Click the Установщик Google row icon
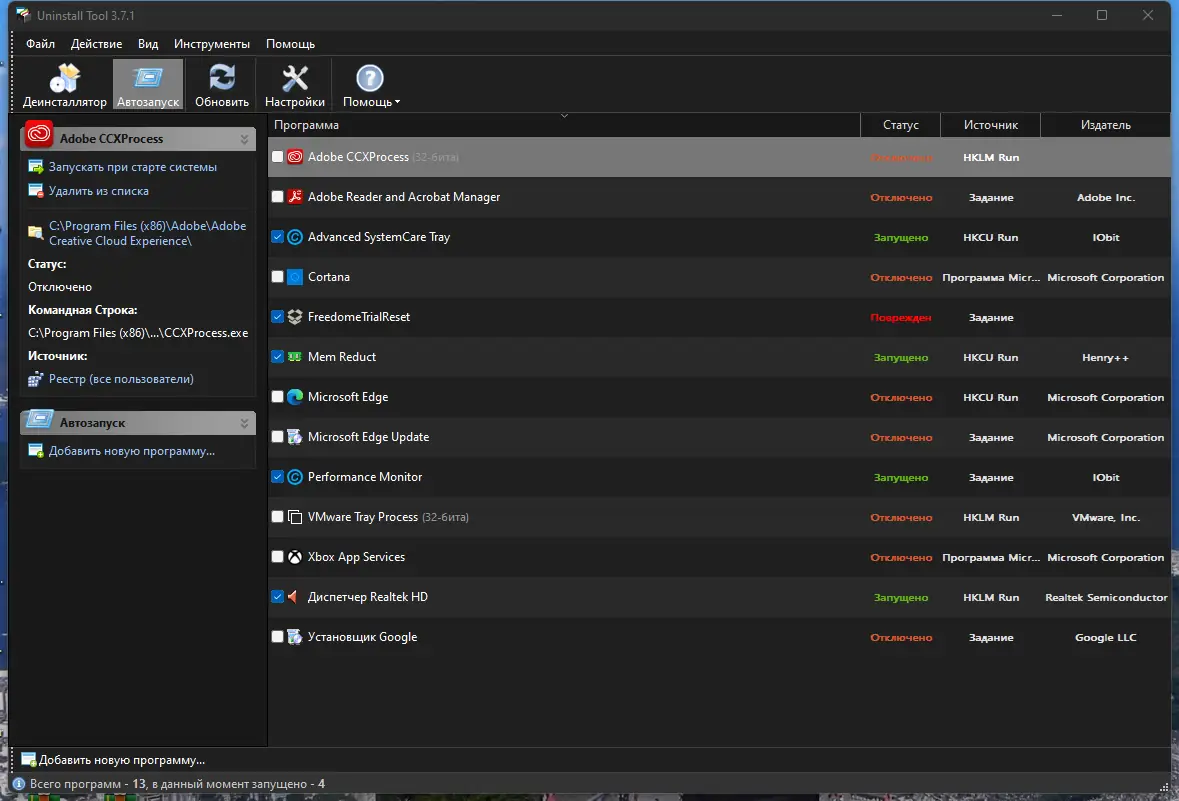 [295, 636]
